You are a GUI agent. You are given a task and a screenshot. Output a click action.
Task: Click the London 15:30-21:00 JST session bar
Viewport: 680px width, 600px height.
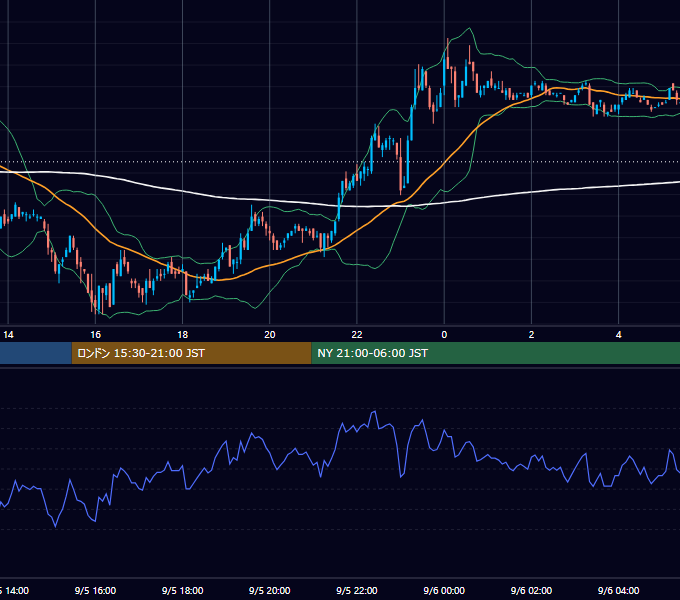pyautogui.click(x=191, y=353)
